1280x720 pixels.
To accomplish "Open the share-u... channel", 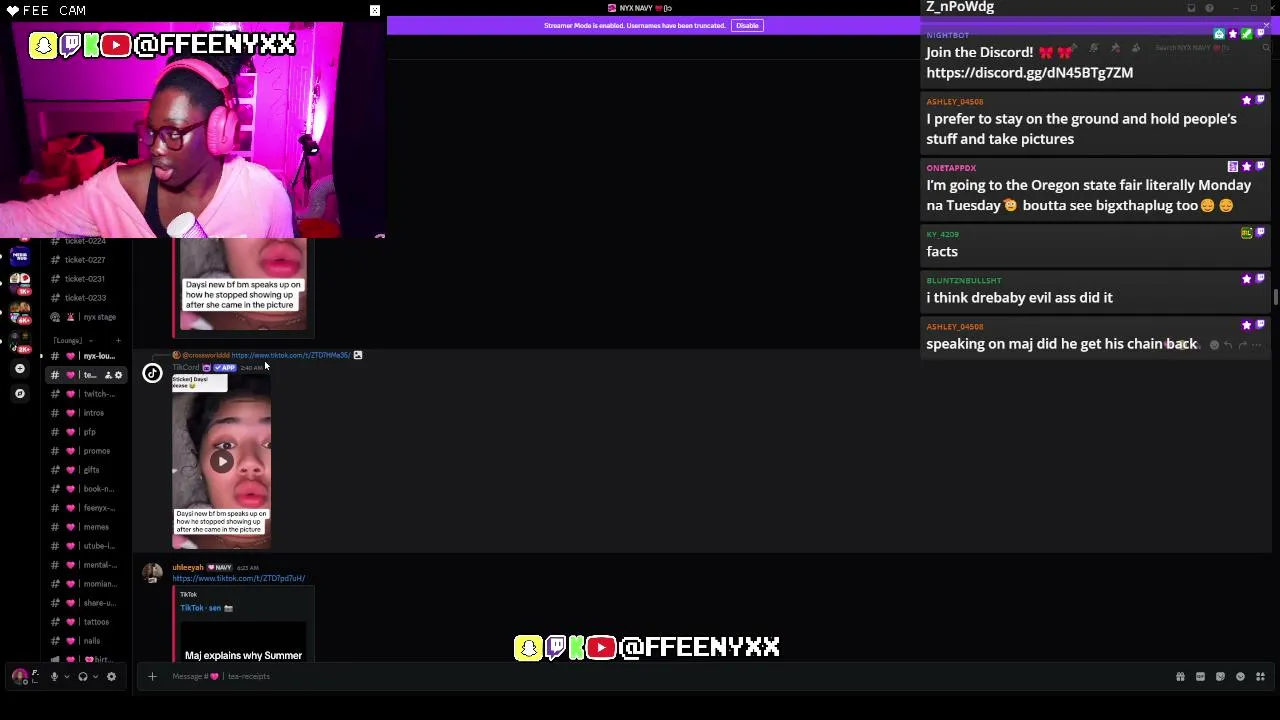I will pyautogui.click(x=86, y=603).
